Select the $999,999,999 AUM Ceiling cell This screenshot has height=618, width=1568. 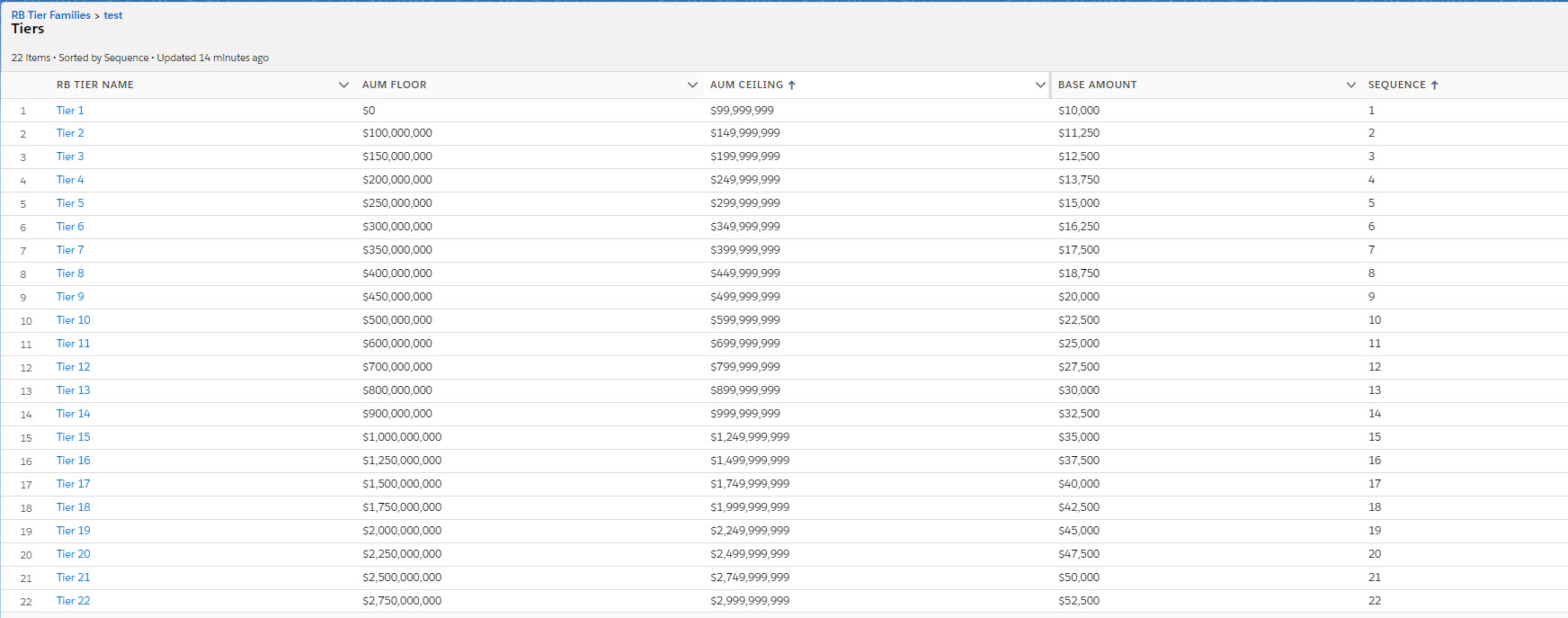(745, 414)
